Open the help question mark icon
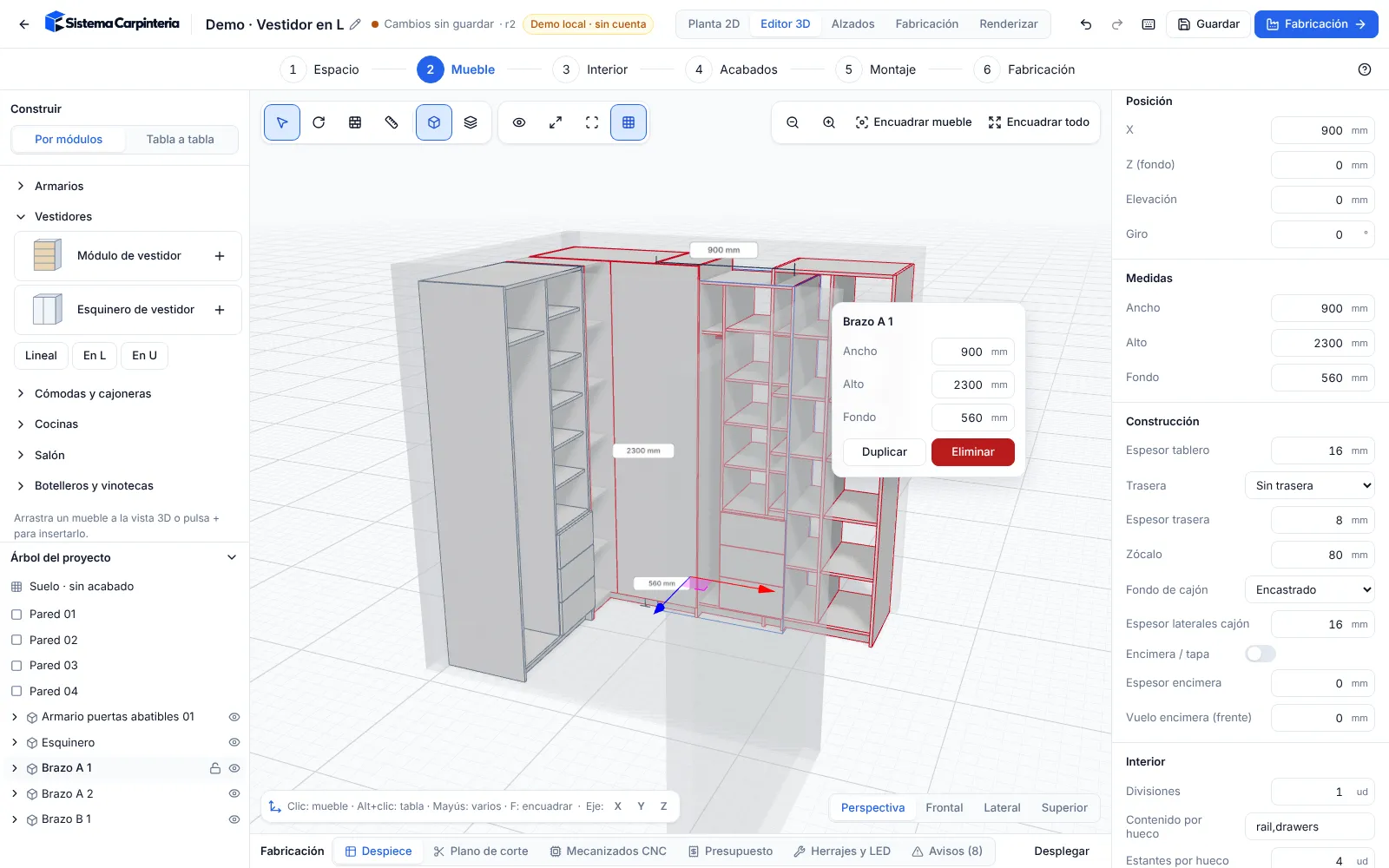Viewport: 1389px width, 868px height. (x=1365, y=69)
